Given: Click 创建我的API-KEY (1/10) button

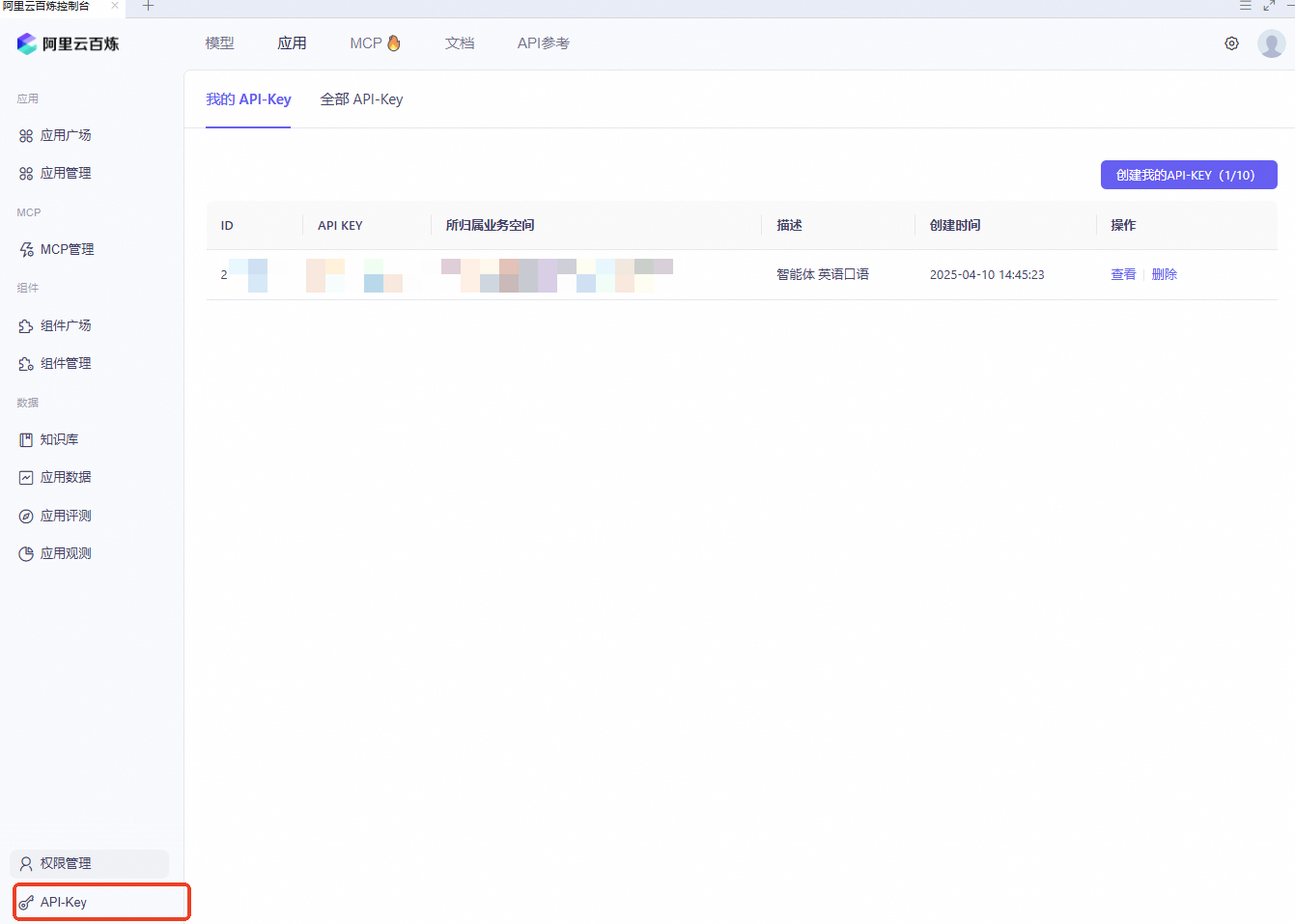Looking at the screenshot, I should tap(1189, 175).
